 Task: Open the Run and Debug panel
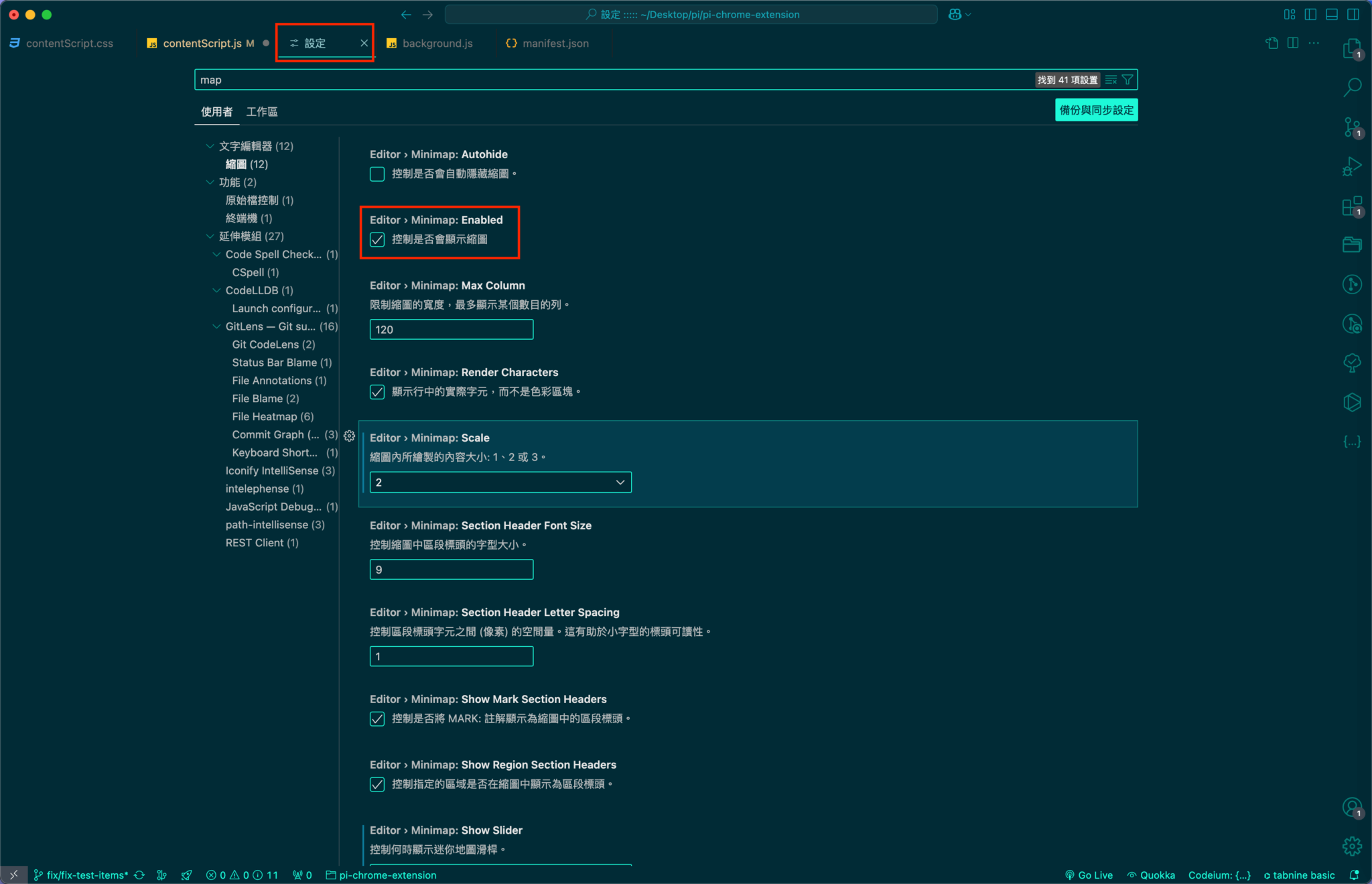(x=1353, y=165)
